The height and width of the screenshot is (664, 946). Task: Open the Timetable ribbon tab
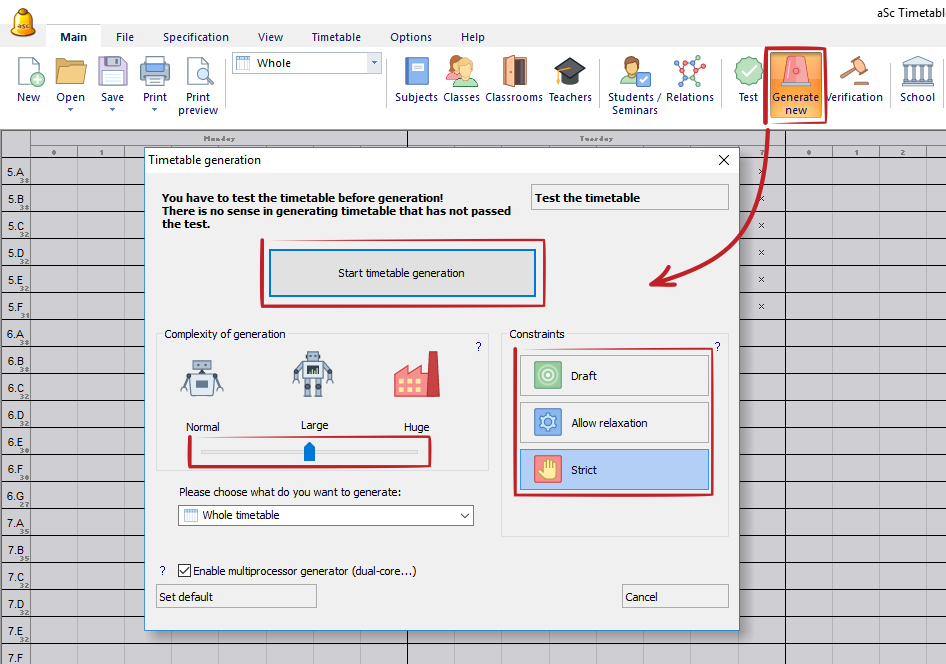[336, 37]
